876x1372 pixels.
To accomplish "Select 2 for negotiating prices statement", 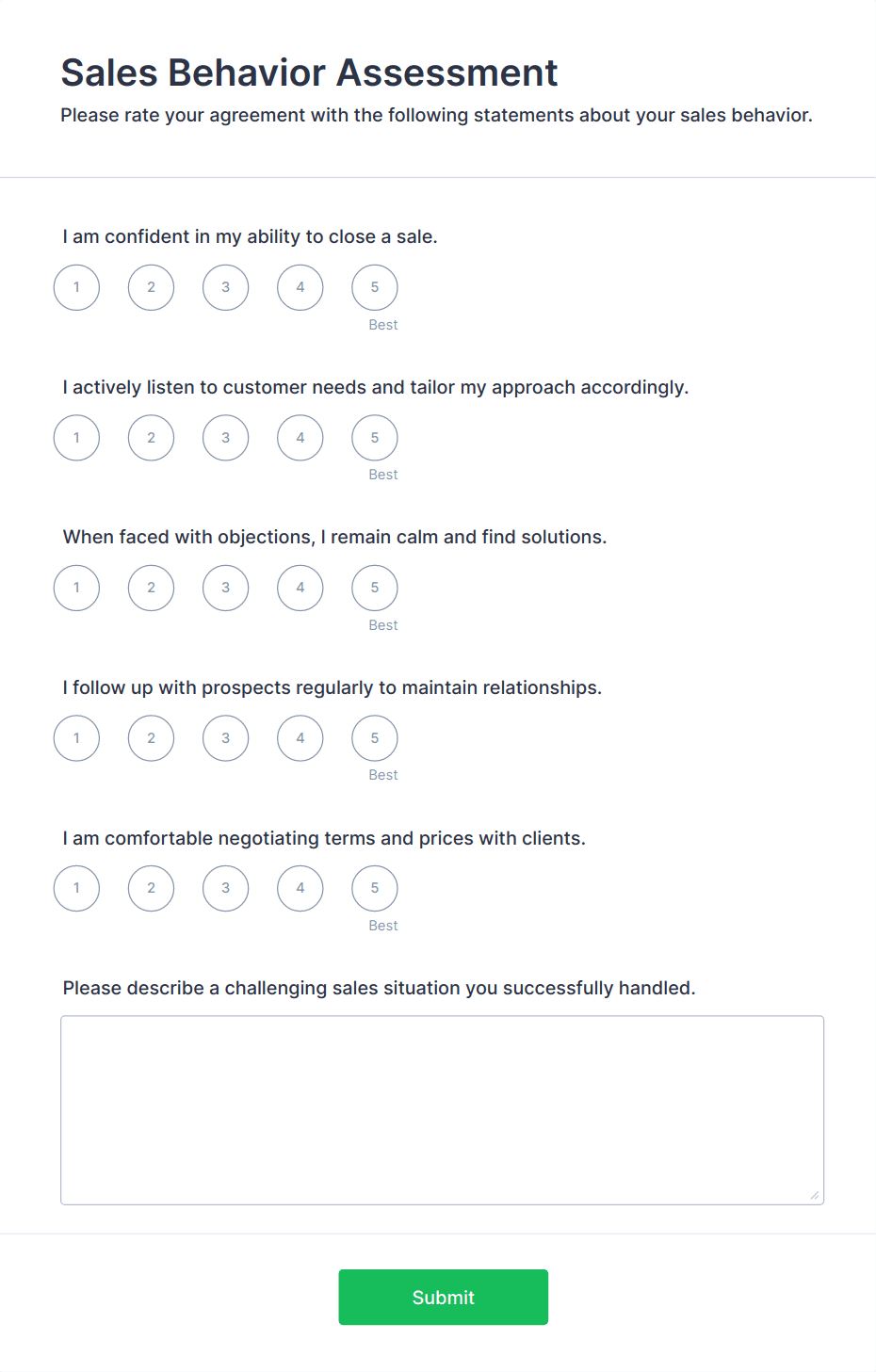I will click(x=152, y=888).
